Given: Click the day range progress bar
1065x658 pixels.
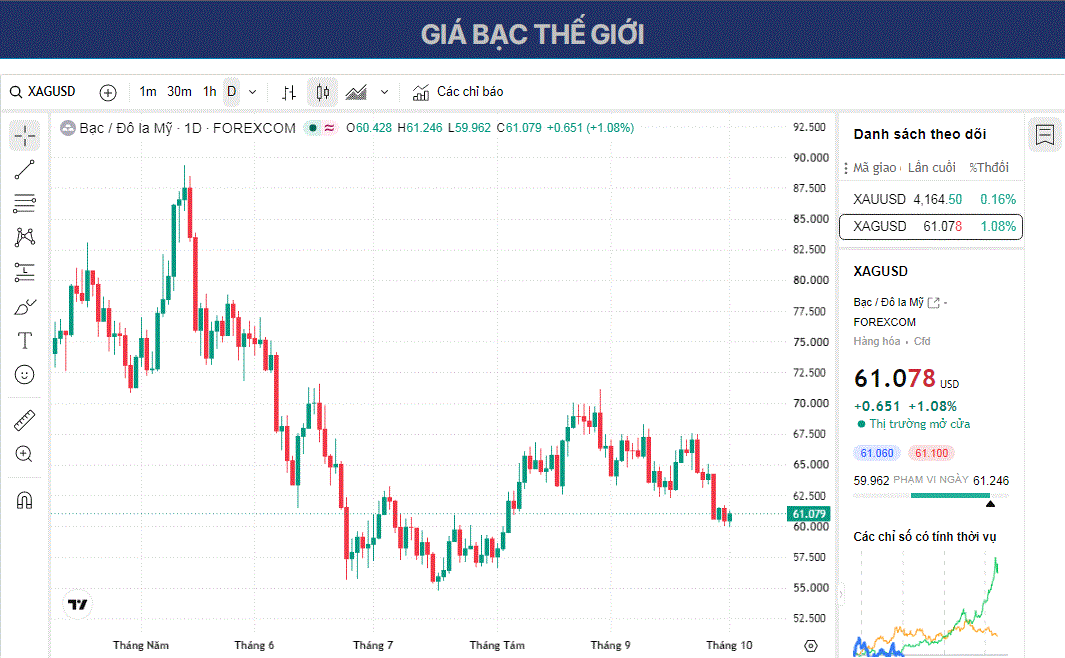Looking at the screenshot, I should point(931,496).
